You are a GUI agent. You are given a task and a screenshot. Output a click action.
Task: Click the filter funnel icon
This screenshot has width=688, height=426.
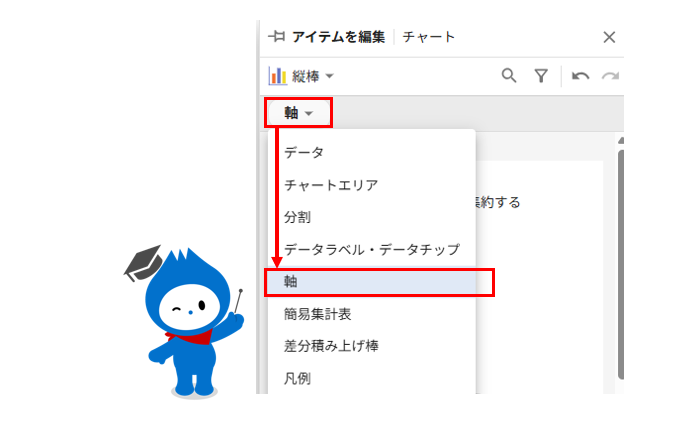point(541,76)
